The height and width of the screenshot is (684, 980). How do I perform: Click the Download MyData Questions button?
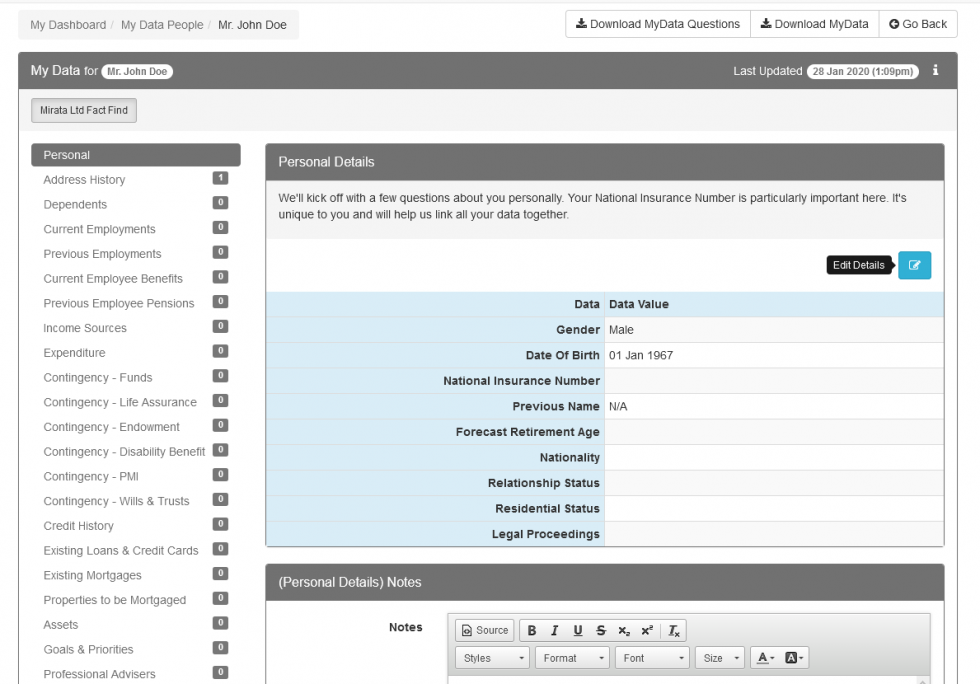tap(657, 24)
